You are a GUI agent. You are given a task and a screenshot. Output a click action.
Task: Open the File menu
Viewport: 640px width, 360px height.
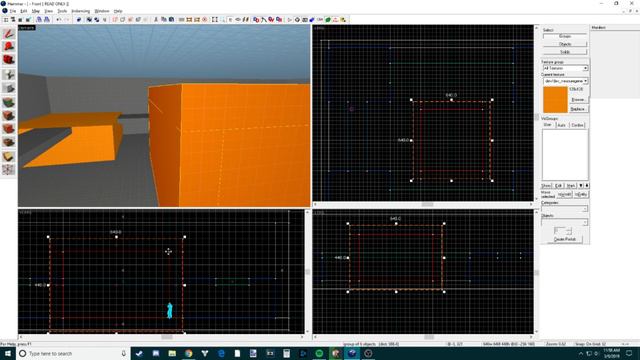click(x=12, y=11)
